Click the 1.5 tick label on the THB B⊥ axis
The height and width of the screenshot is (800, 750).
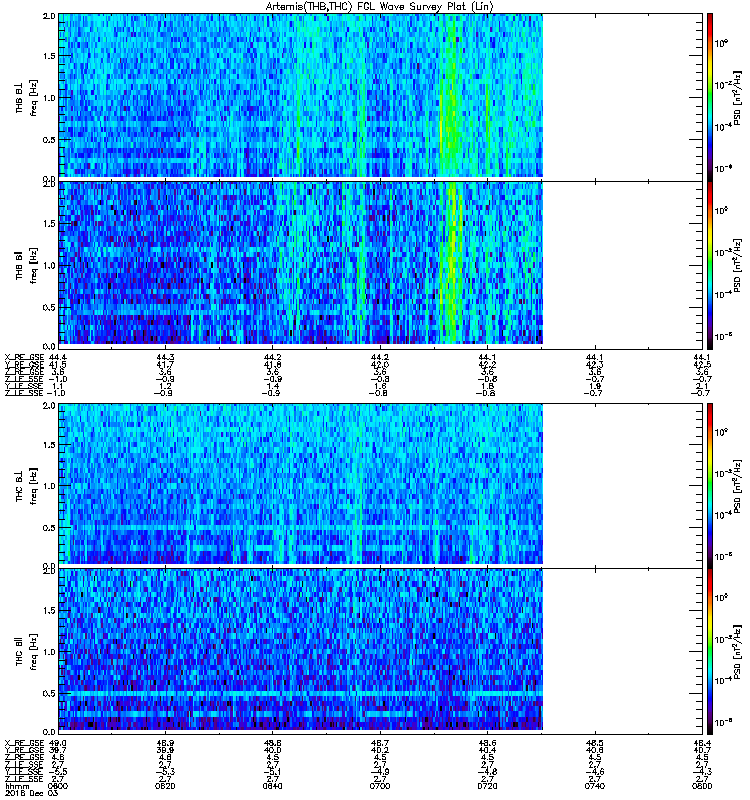49,56
